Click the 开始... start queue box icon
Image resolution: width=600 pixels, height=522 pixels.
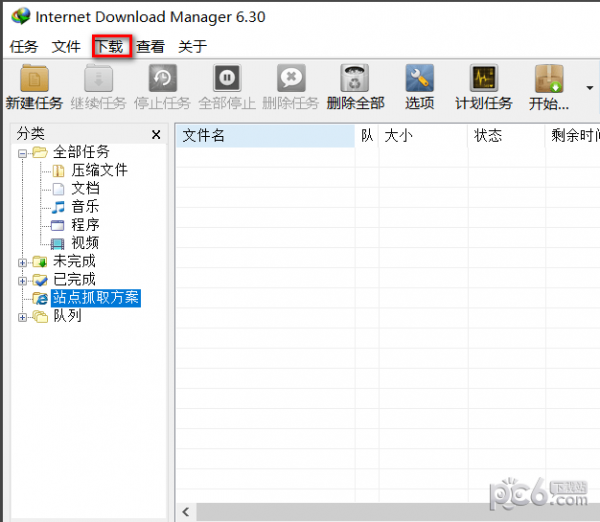point(549,78)
